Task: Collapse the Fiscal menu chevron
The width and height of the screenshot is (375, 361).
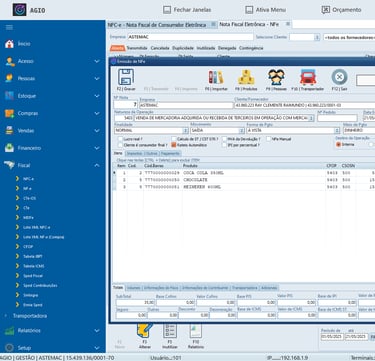Action: (x=97, y=165)
